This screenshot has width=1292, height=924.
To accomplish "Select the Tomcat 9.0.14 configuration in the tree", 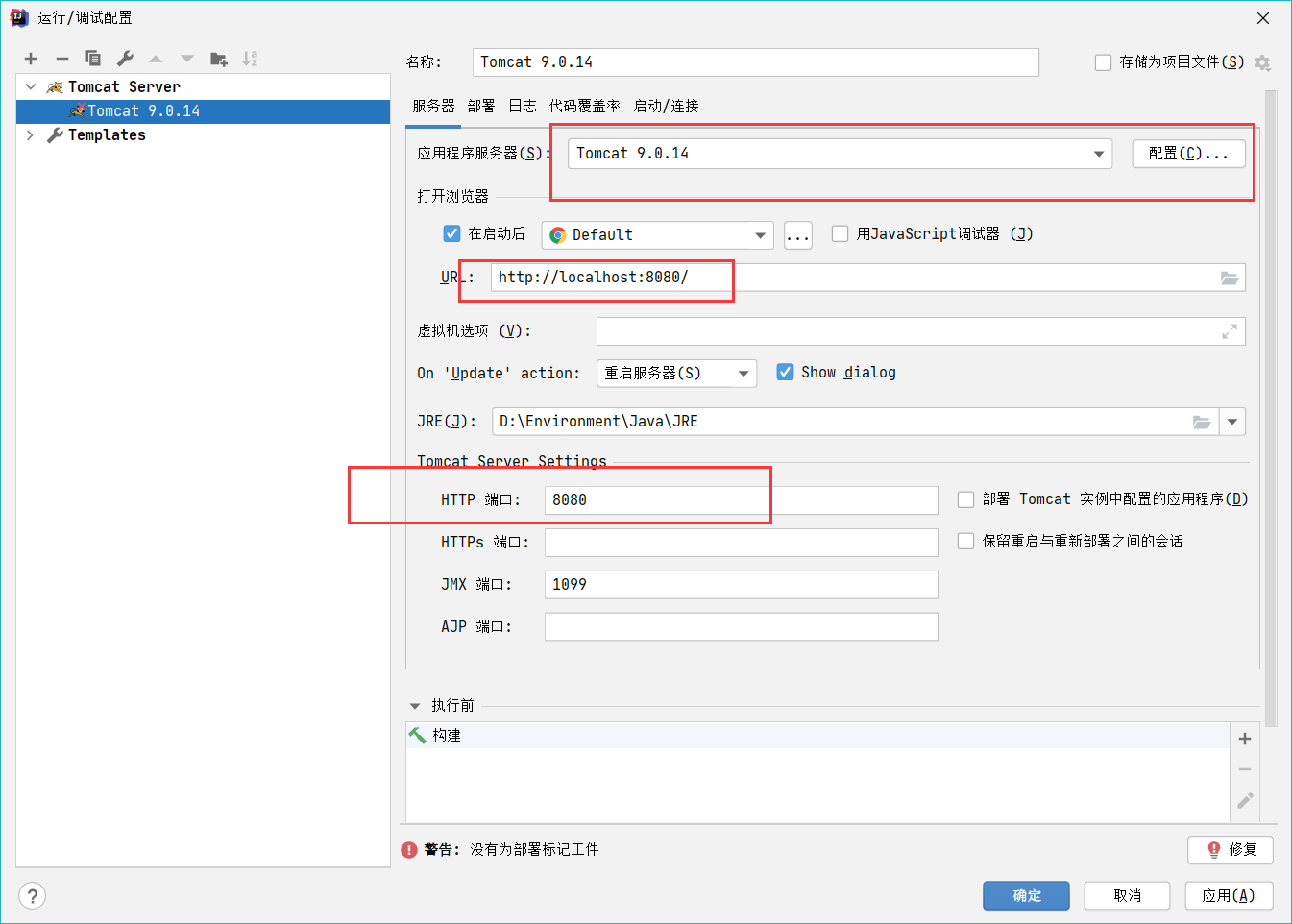I will coord(203,111).
